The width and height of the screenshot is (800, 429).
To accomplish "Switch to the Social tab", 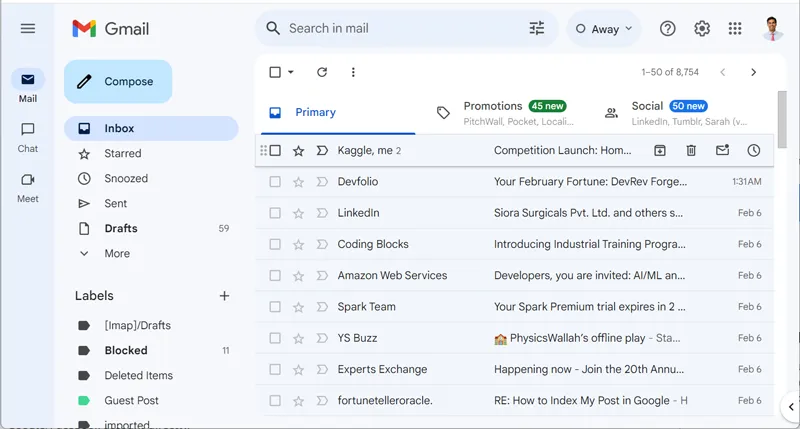I will coord(676,113).
